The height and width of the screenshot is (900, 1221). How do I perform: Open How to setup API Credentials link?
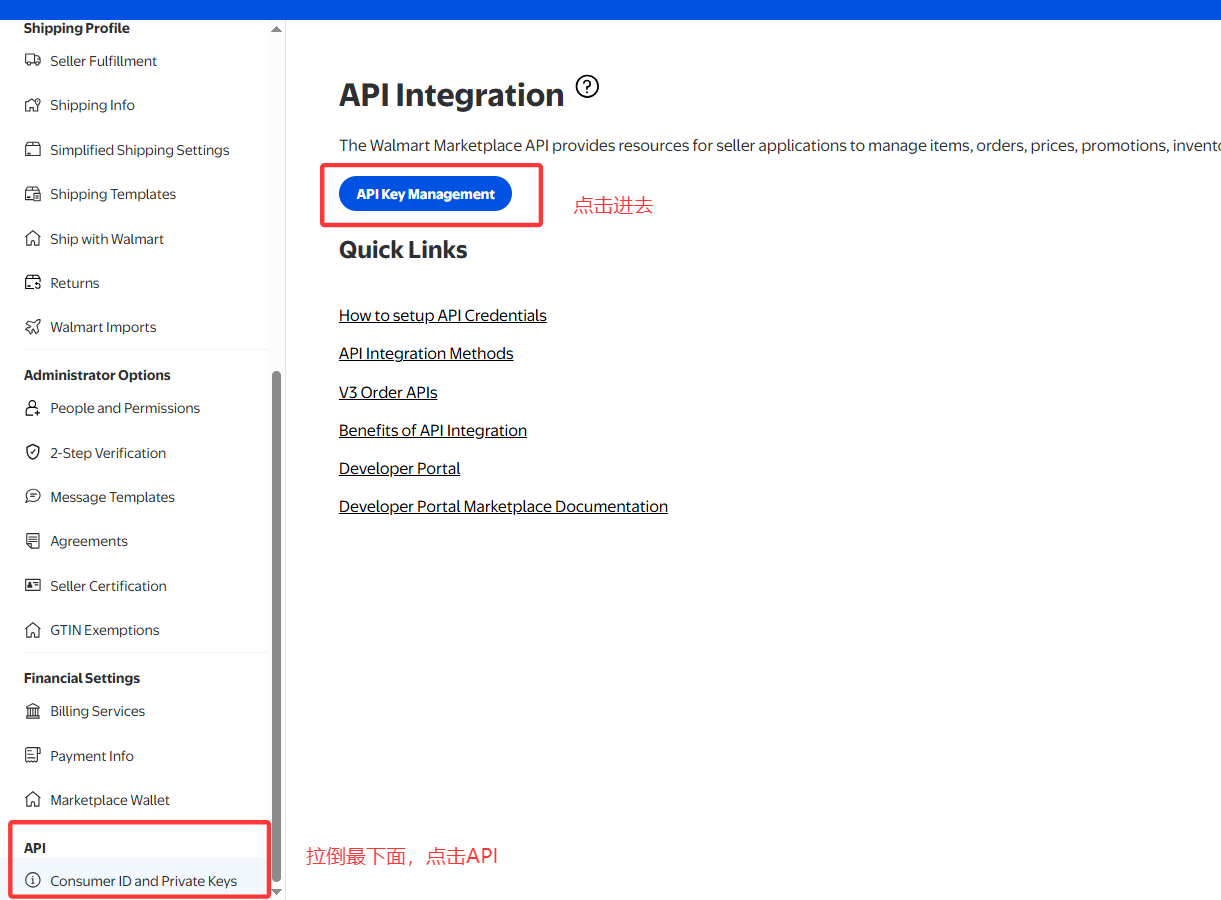pos(443,315)
